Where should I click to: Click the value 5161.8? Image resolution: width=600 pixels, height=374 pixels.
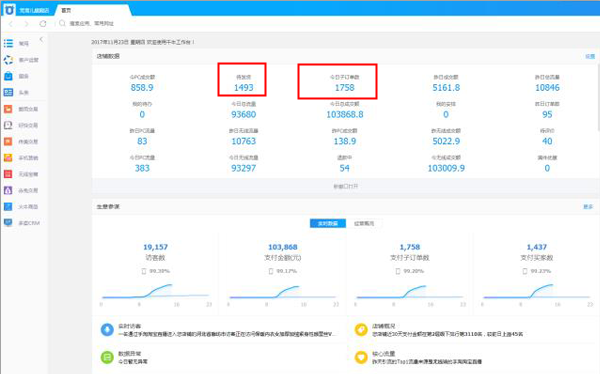(x=446, y=88)
